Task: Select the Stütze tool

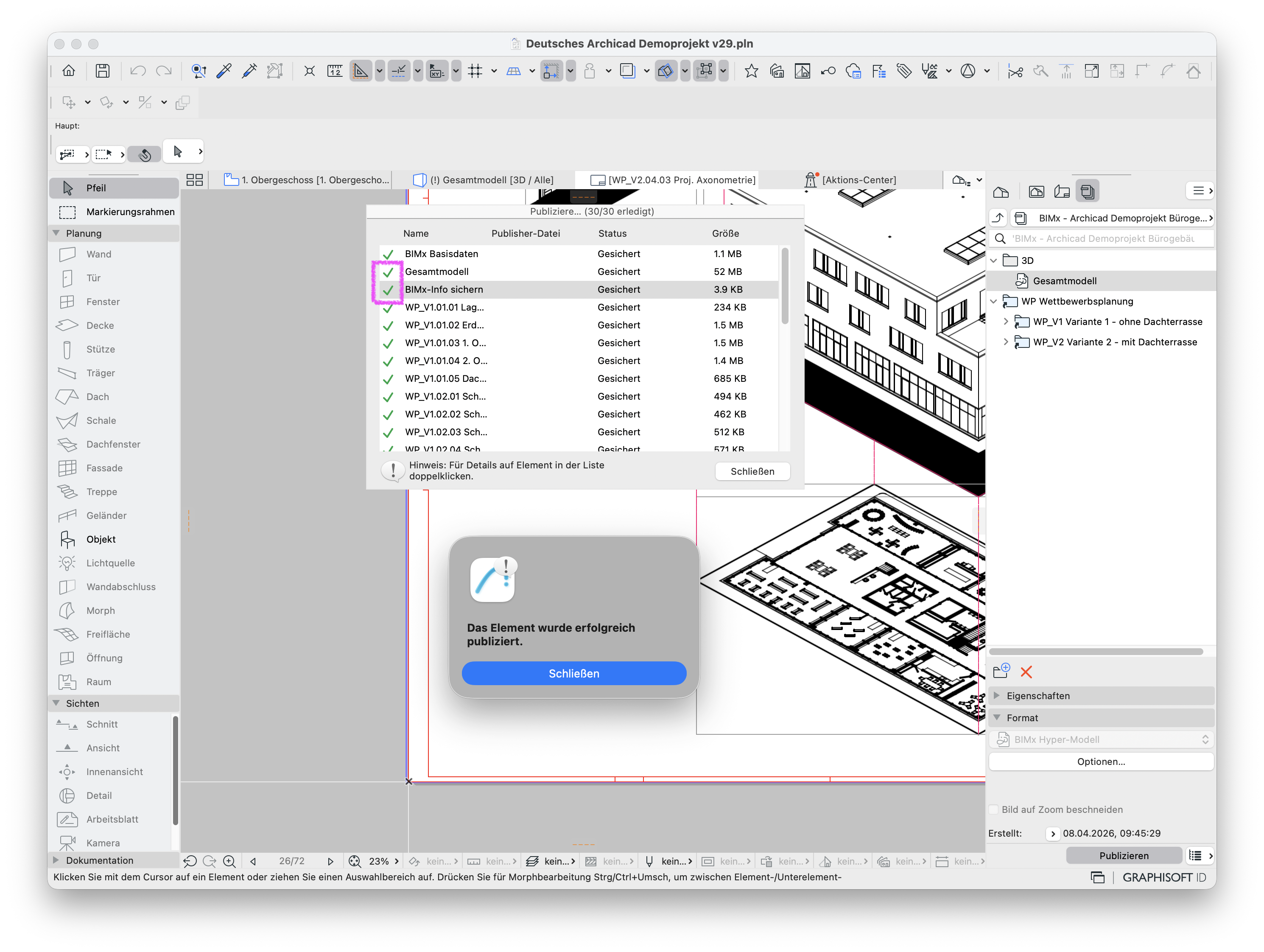Action: tap(114, 349)
